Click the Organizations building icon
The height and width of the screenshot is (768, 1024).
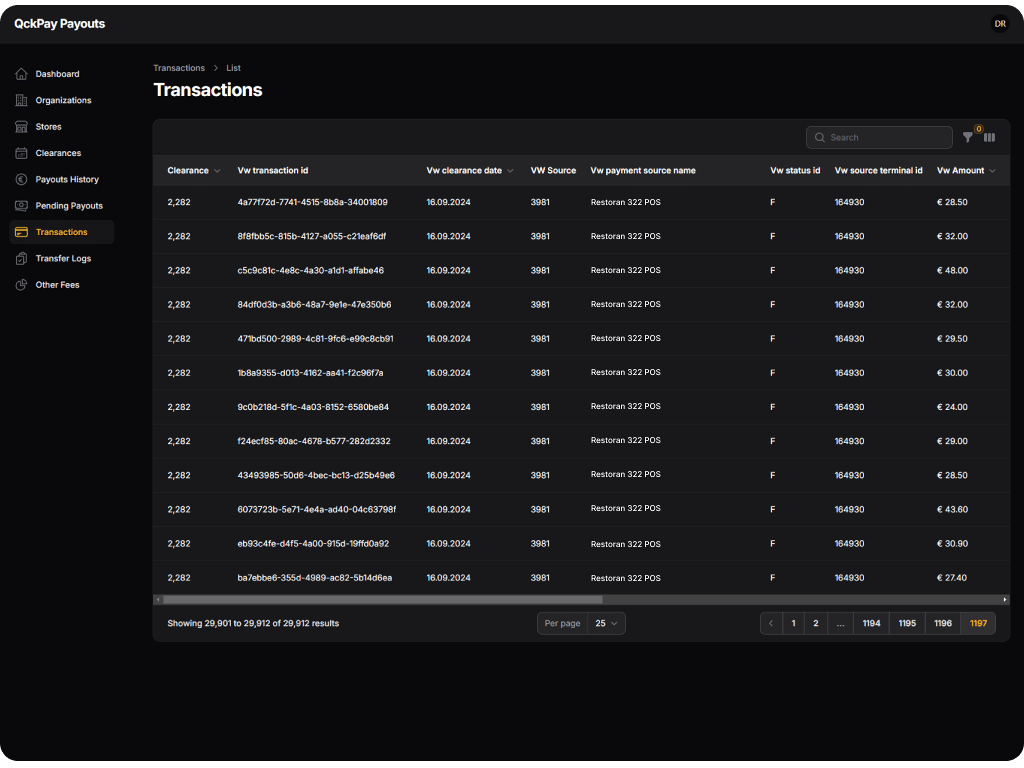coord(22,100)
